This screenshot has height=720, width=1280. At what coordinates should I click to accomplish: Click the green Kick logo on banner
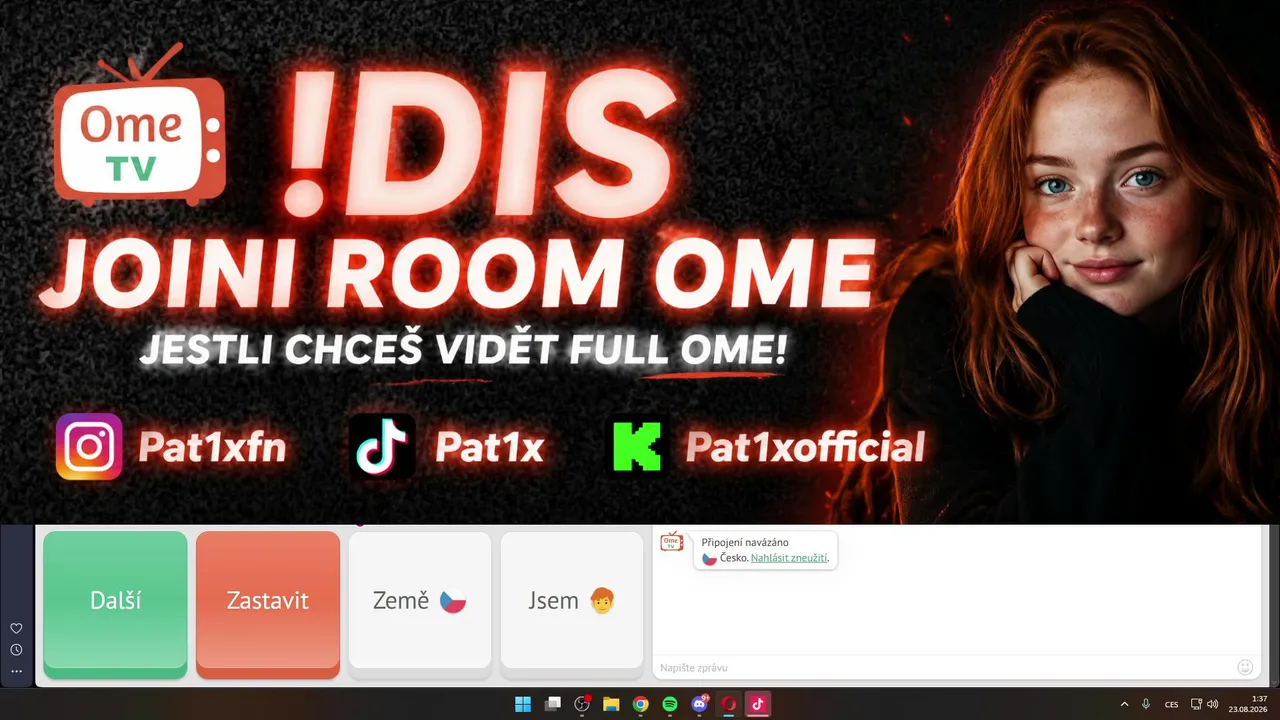point(638,447)
